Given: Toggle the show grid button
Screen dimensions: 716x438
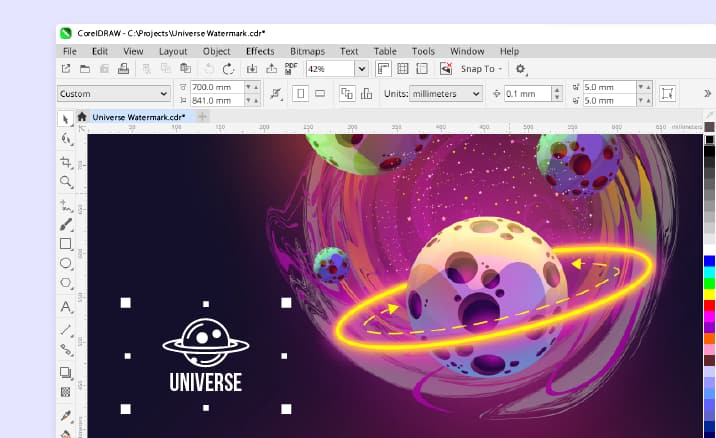Looking at the screenshot, I should (x=403, y=69).
